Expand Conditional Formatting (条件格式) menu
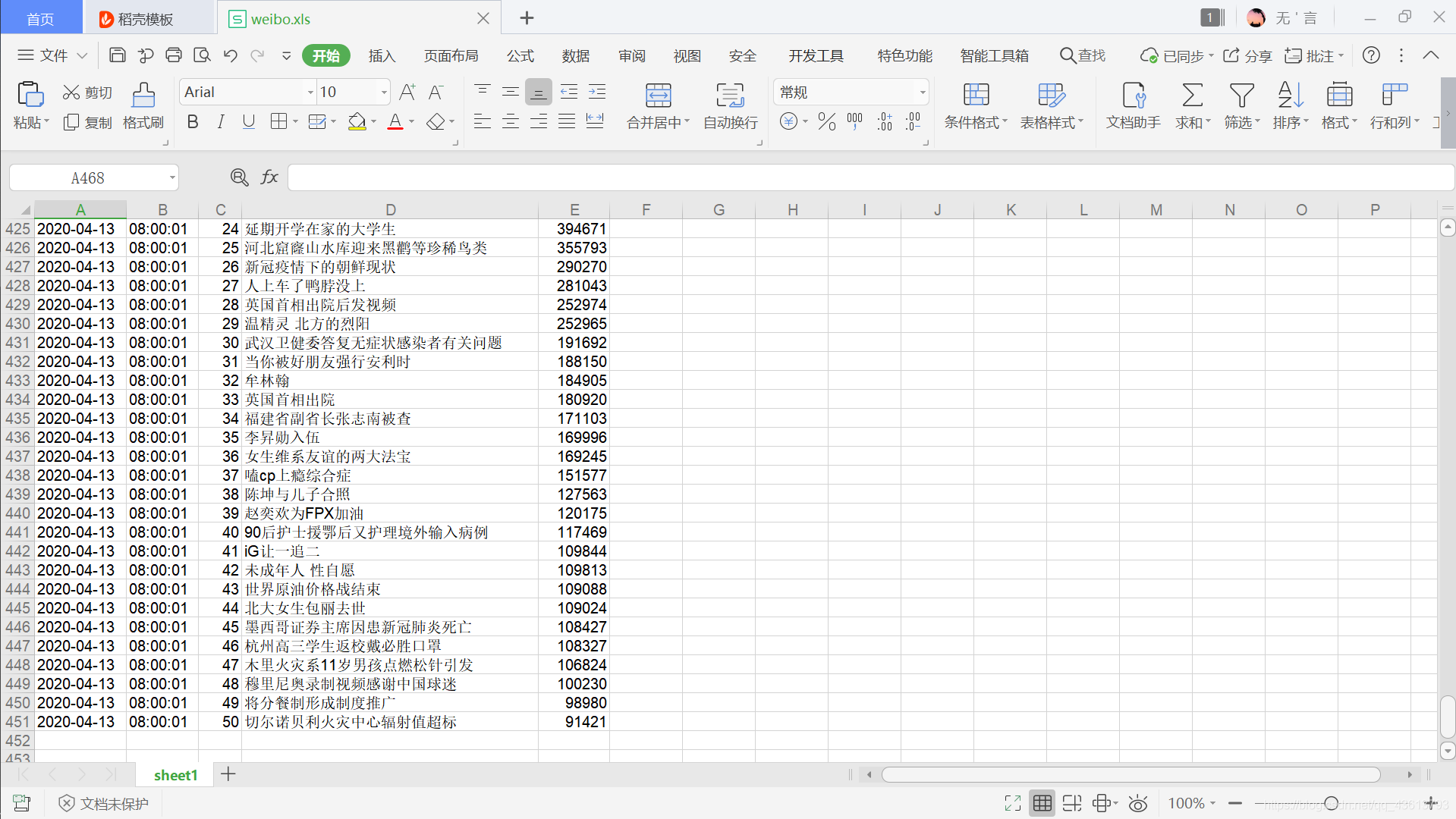Viewport: 1456px width, 819px height. point(1005,122)
